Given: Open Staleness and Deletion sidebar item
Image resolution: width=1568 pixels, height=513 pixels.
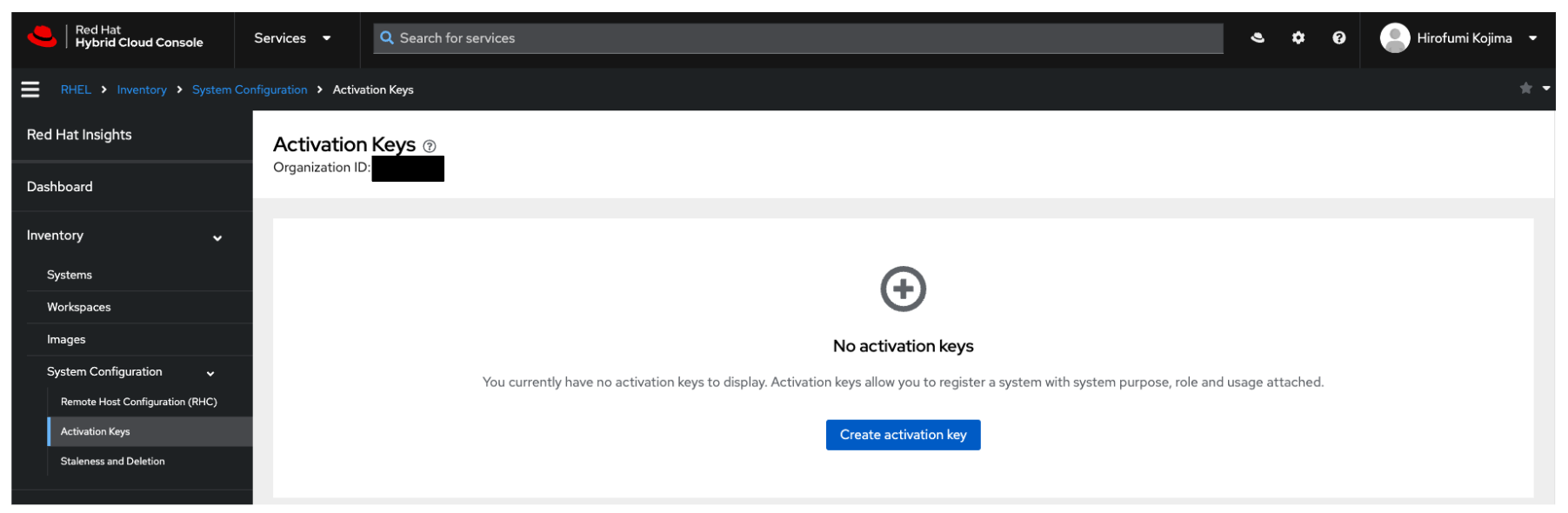Looking at the screenshot, I should [x=150, y=461].
